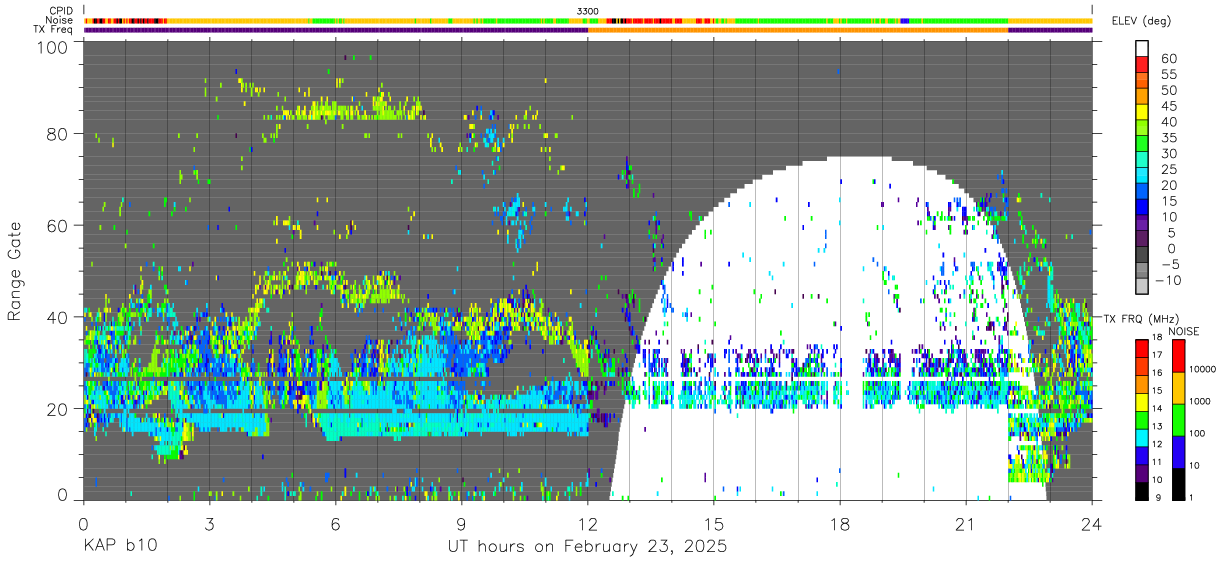This screenshot has height=567, width=1228.
Task: Click the purple TX Freq strip before 12 UT
Action: point(335,30)
